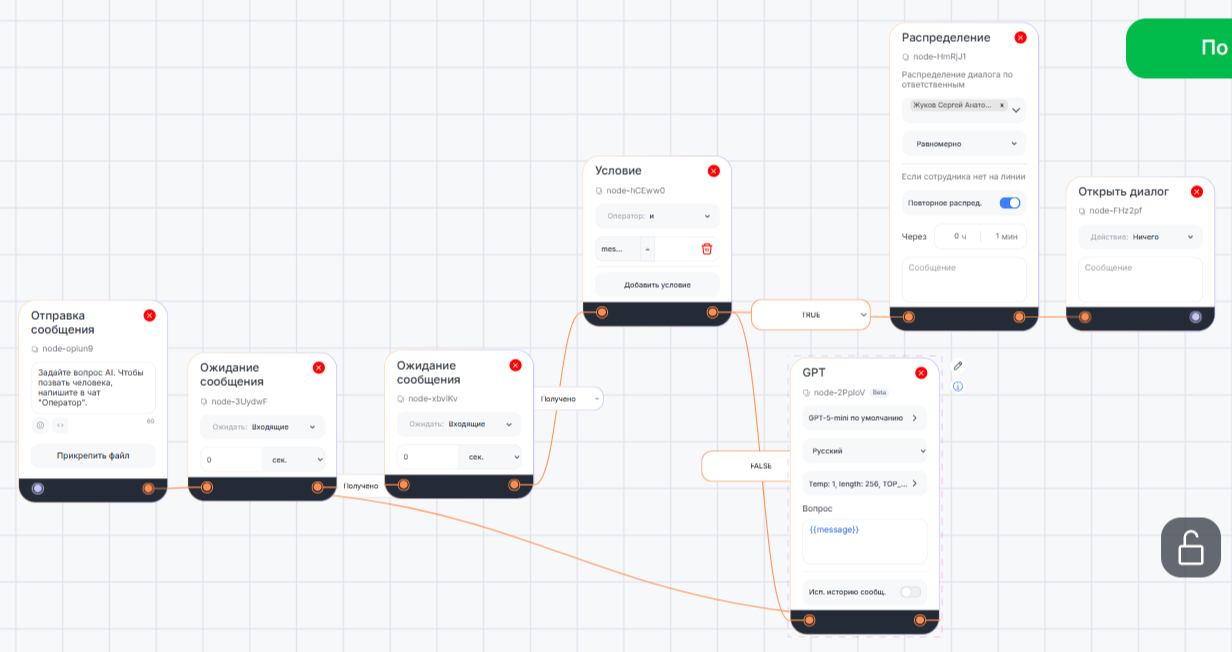Open the Равномерно distribution dropdown
The image size is (1232, 652).
(x=964, y=144)
